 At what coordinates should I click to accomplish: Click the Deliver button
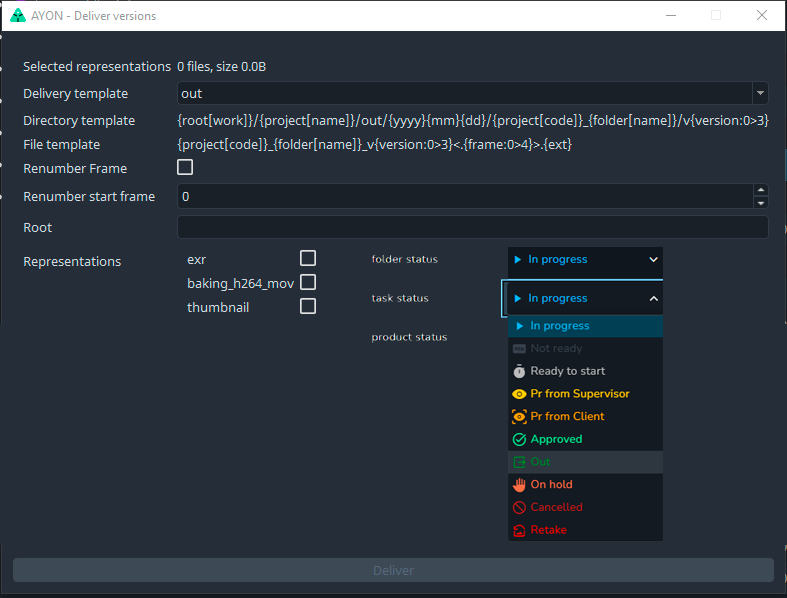pyautogui.click(x=393, y=570)
